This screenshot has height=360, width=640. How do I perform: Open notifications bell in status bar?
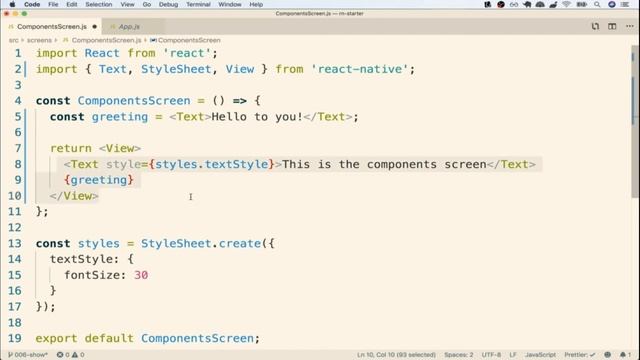[625, 355]
